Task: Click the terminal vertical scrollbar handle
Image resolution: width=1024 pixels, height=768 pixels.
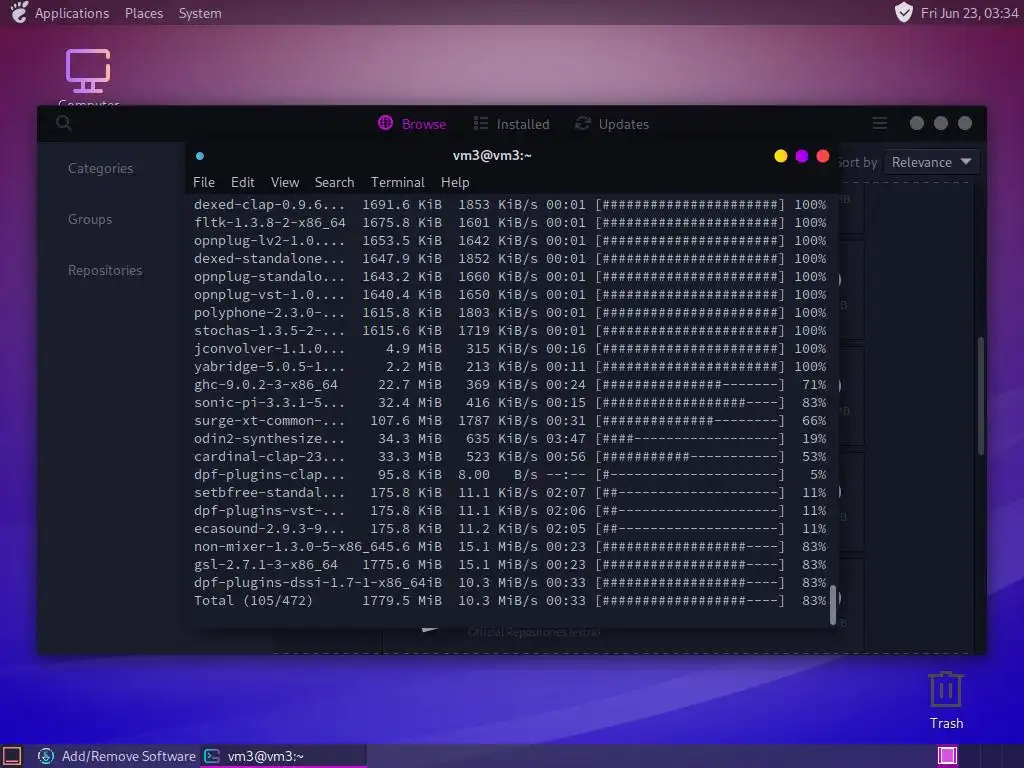Action: [833, 605]
